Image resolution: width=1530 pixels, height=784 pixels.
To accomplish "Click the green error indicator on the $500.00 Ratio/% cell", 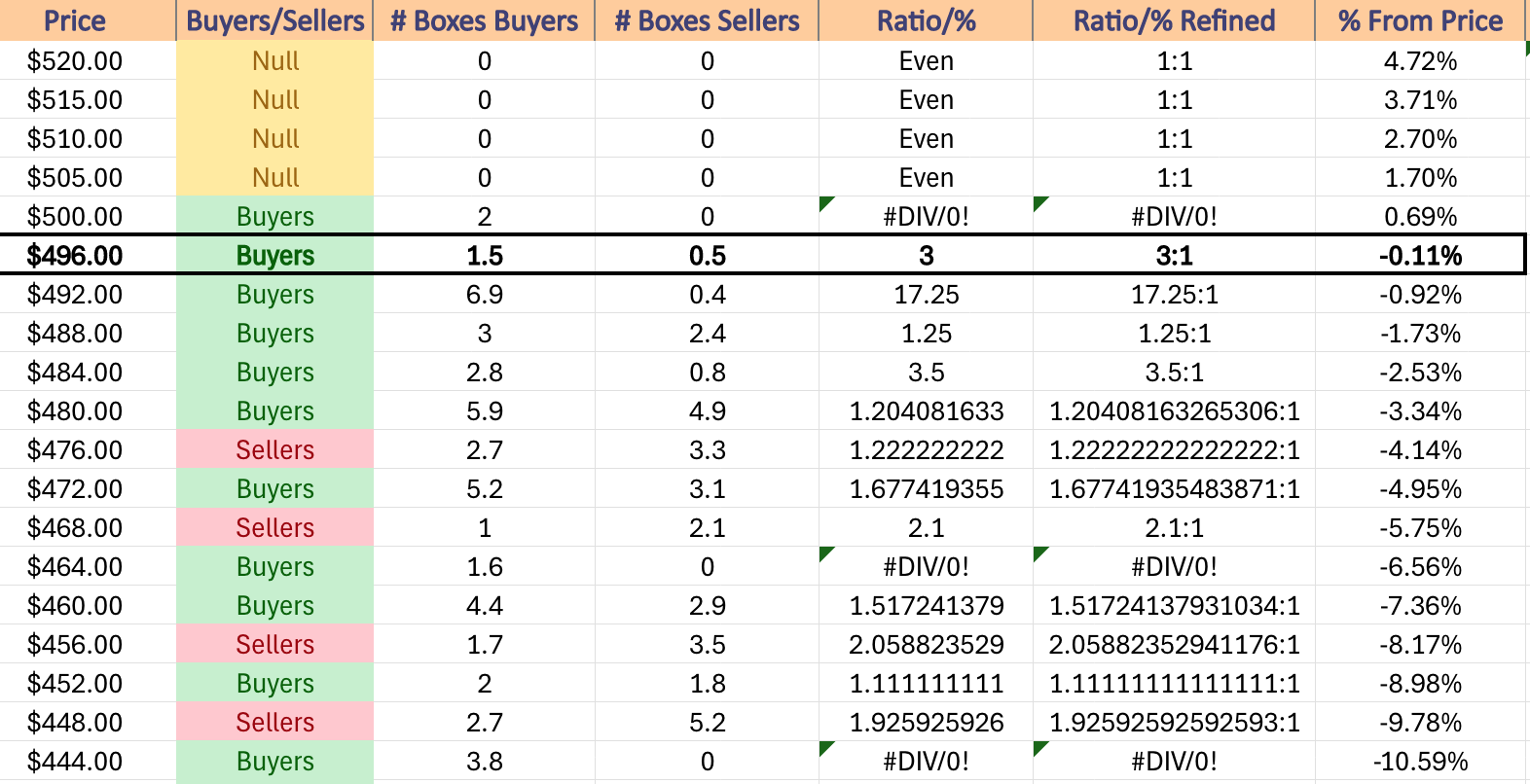I will click(x=826, y=202).
